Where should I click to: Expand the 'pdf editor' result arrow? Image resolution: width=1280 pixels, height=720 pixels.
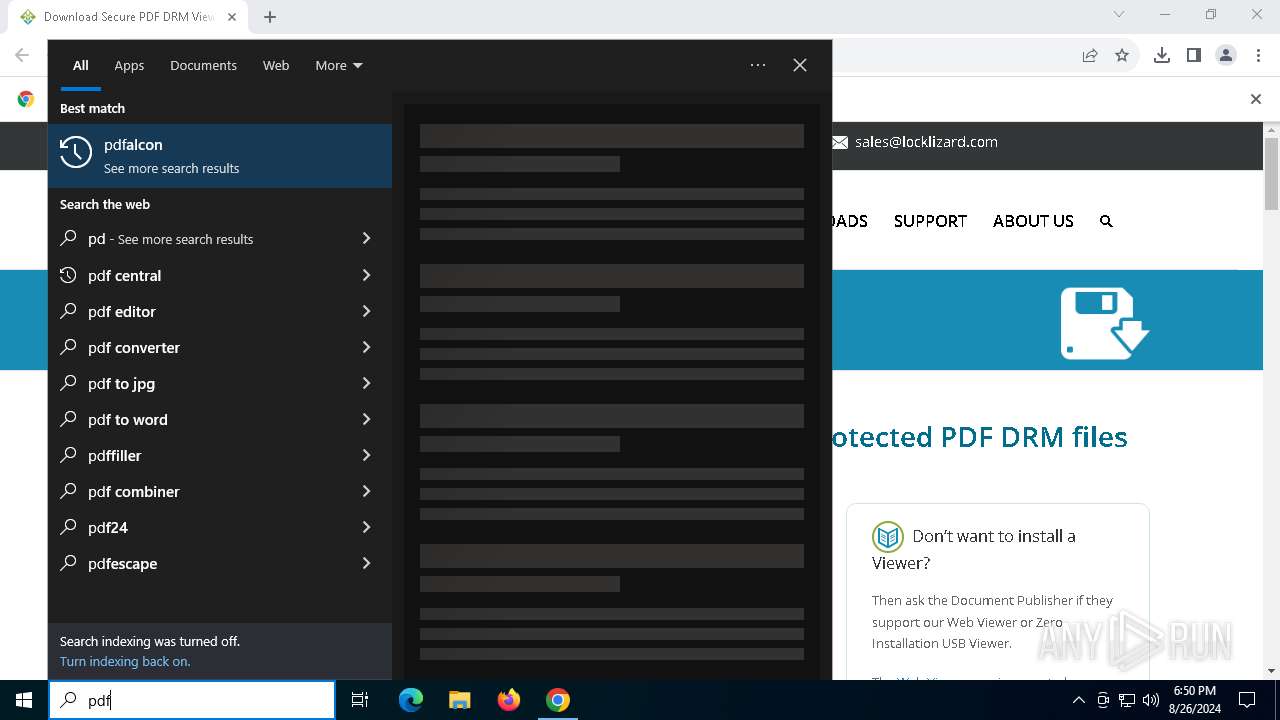tap(366, 311)
